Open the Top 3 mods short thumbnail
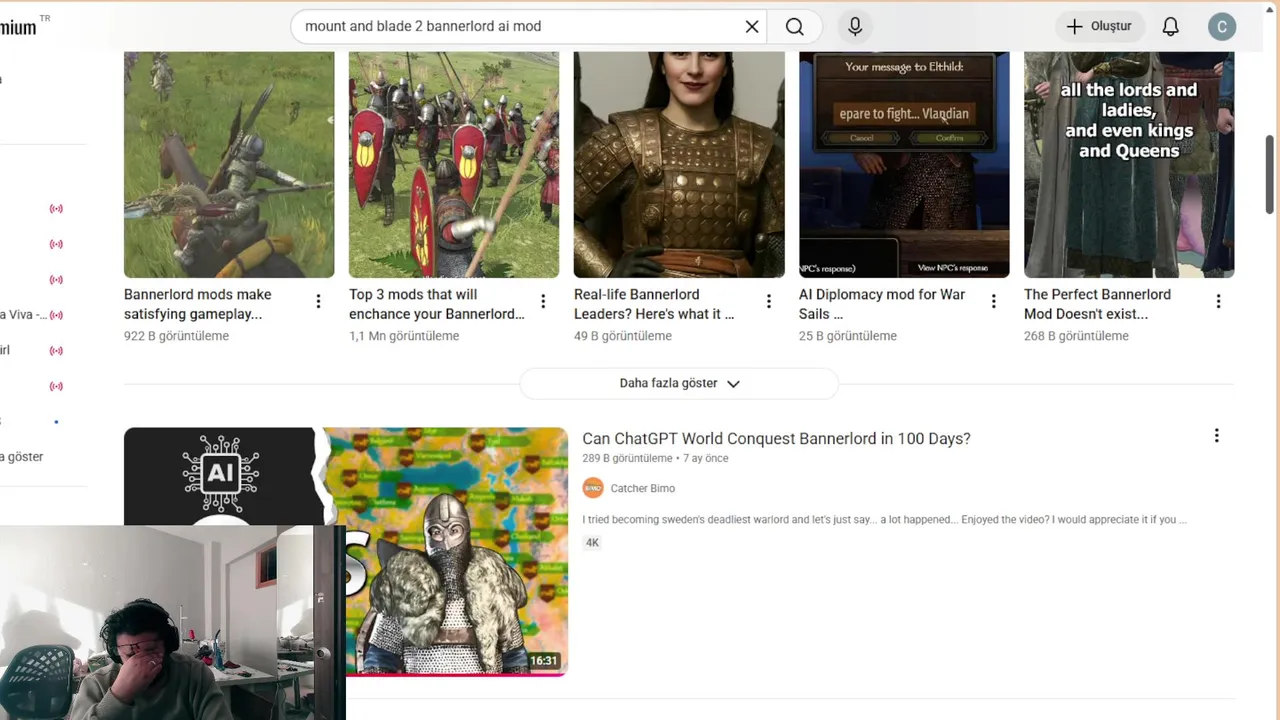 pos(454,165)
